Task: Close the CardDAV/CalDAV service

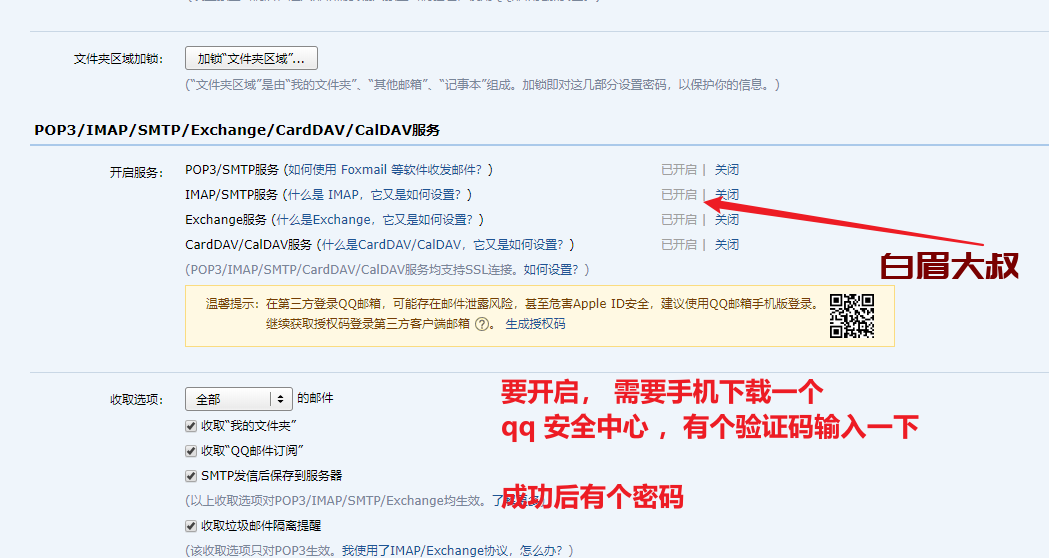Action: pos(727,245)
